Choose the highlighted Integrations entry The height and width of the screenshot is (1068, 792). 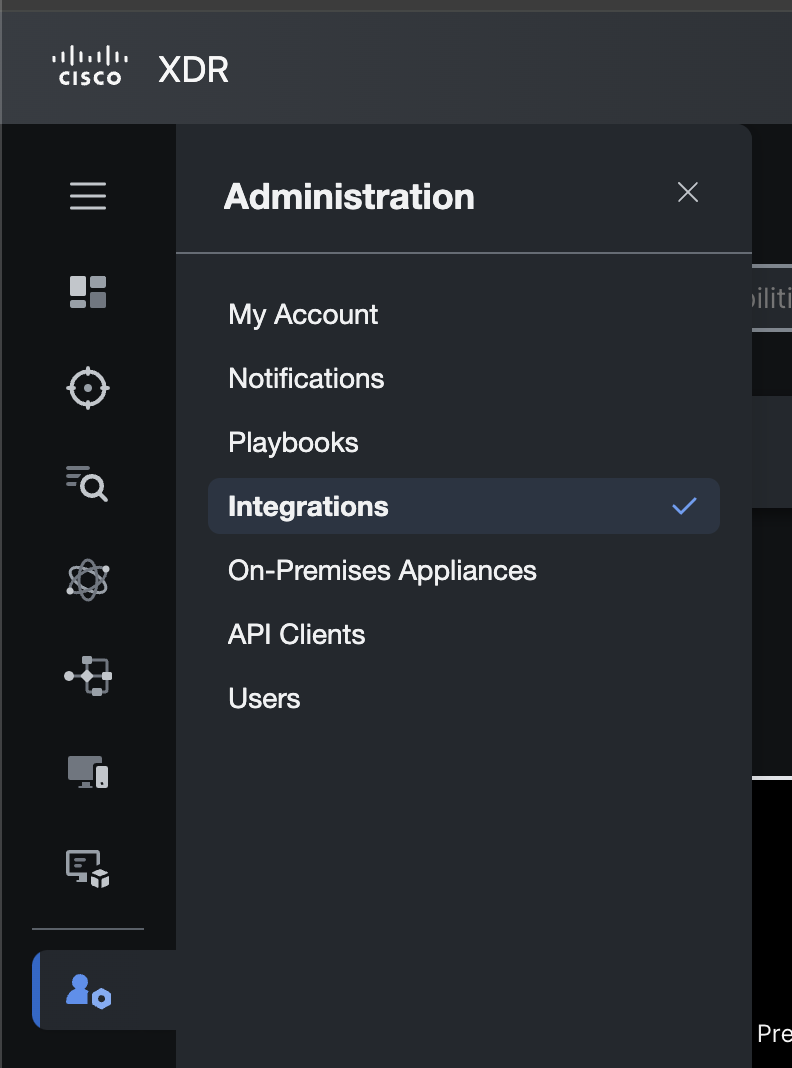point(308,506)
